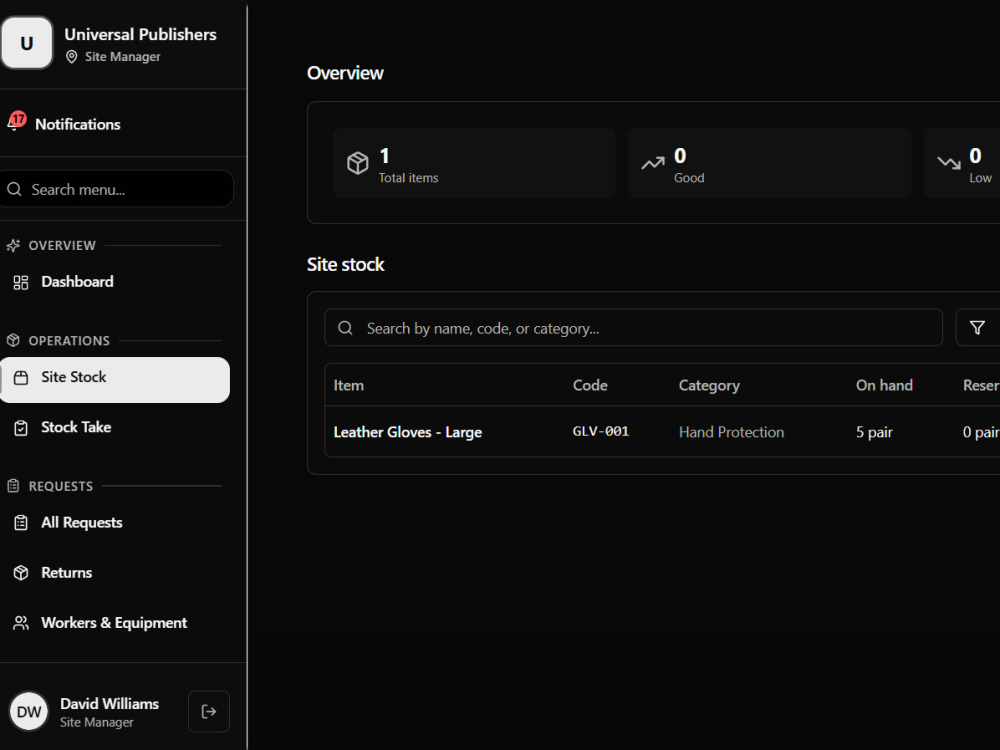Image resolution: width=1000 pixels, height=750 pixels.
Task: Select Leather Gloves - Large row item
Action: (408, 432)
